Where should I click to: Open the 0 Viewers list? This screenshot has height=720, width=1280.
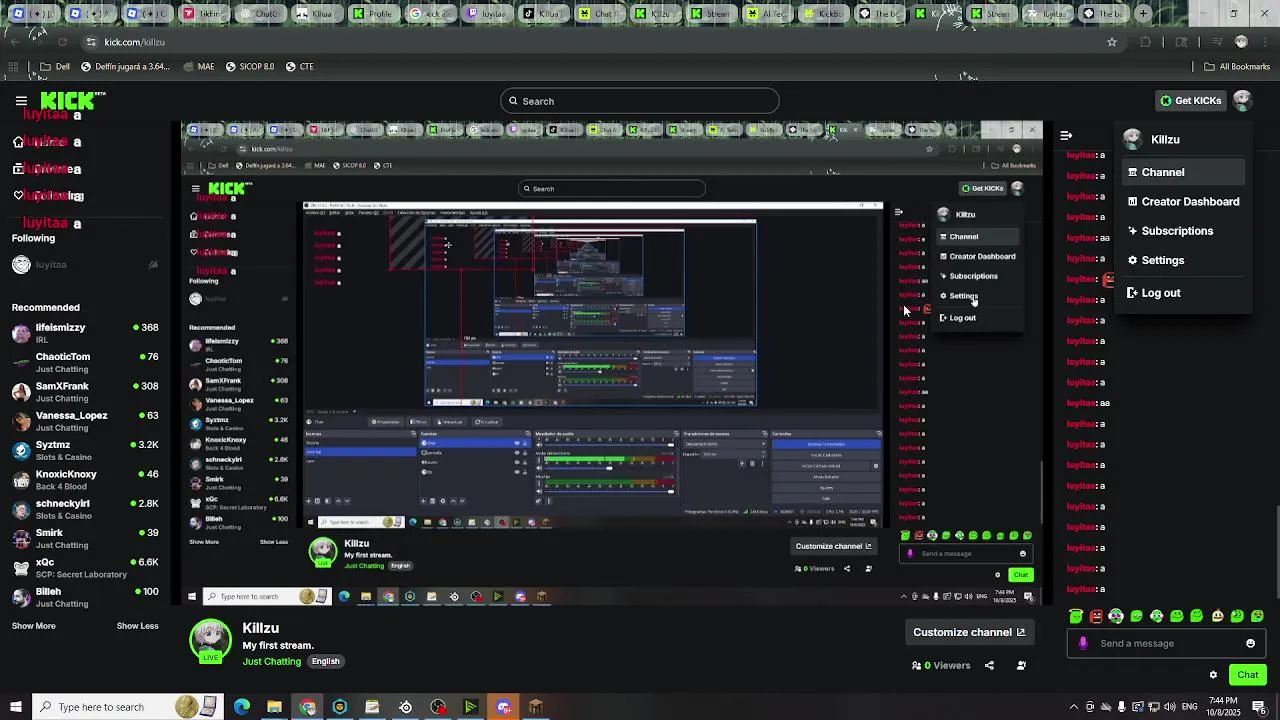(x=941, y=665)
